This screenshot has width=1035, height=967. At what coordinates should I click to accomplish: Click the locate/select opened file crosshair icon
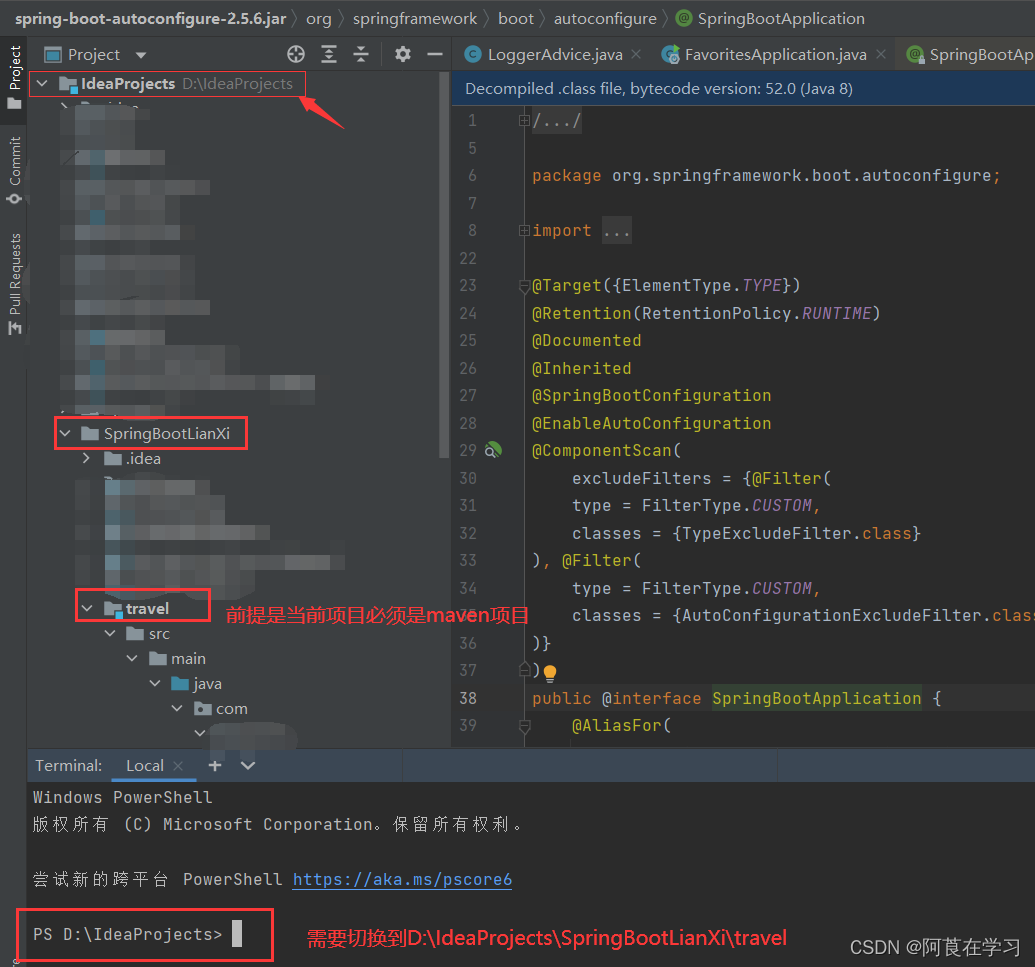(296, 54)
